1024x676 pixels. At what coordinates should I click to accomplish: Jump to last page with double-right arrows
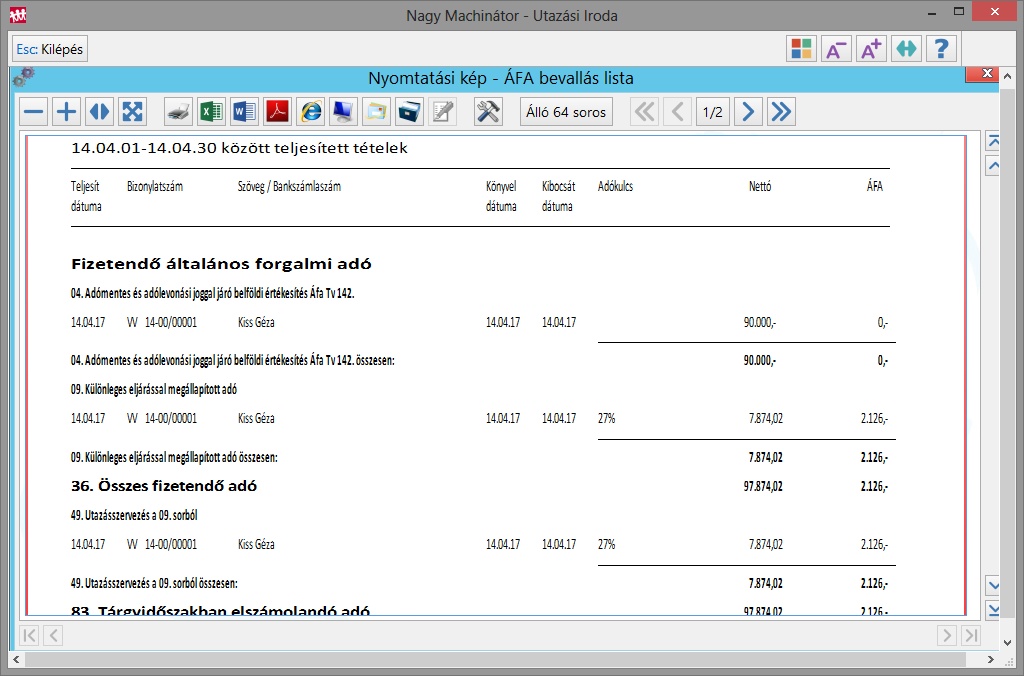point(781,112)
